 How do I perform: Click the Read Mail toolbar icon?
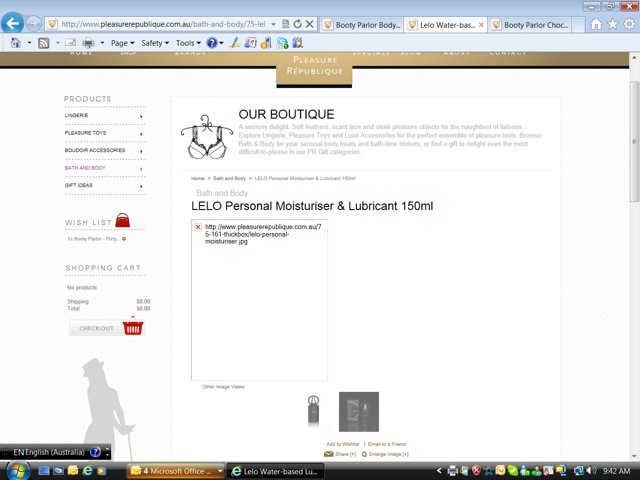pyautogui.click(x=71, y=42)
